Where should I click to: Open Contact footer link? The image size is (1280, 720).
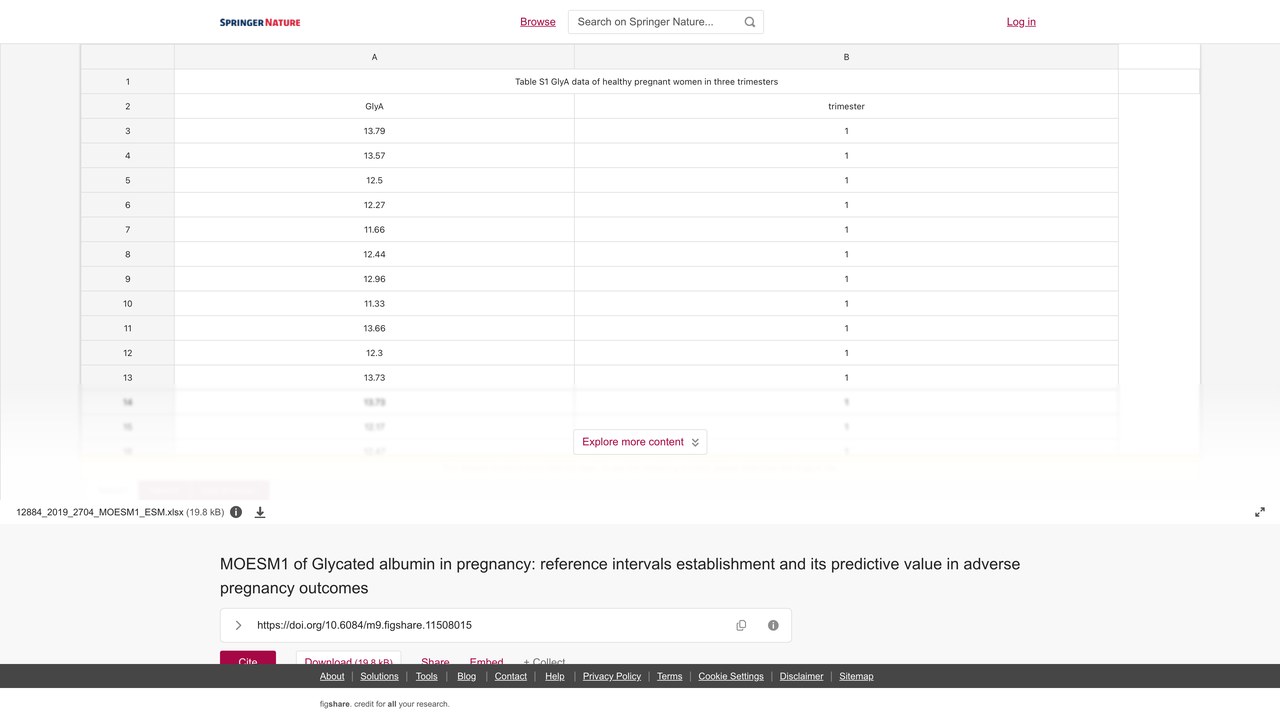pos(511,677)
